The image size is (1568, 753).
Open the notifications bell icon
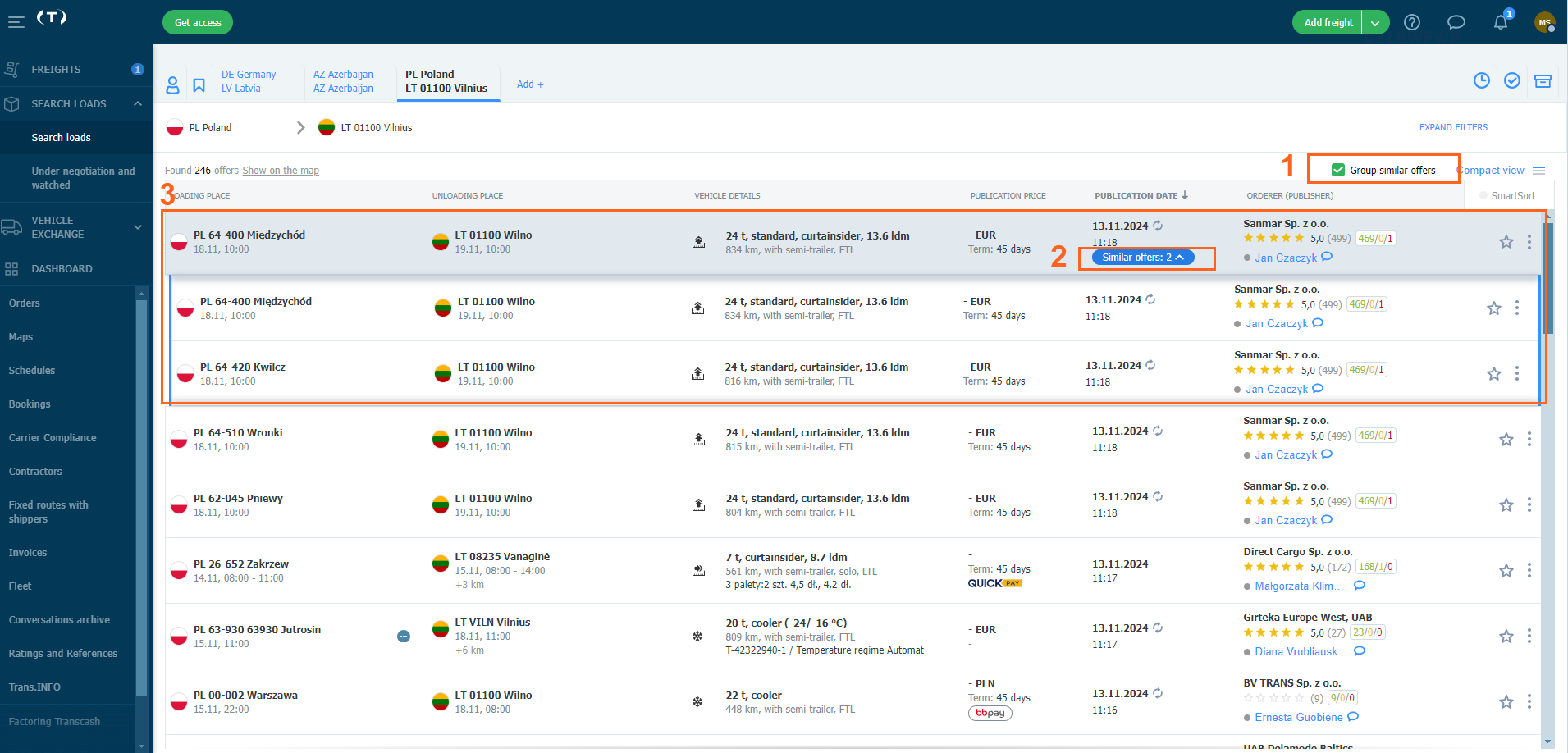[x=1500, y=22]
